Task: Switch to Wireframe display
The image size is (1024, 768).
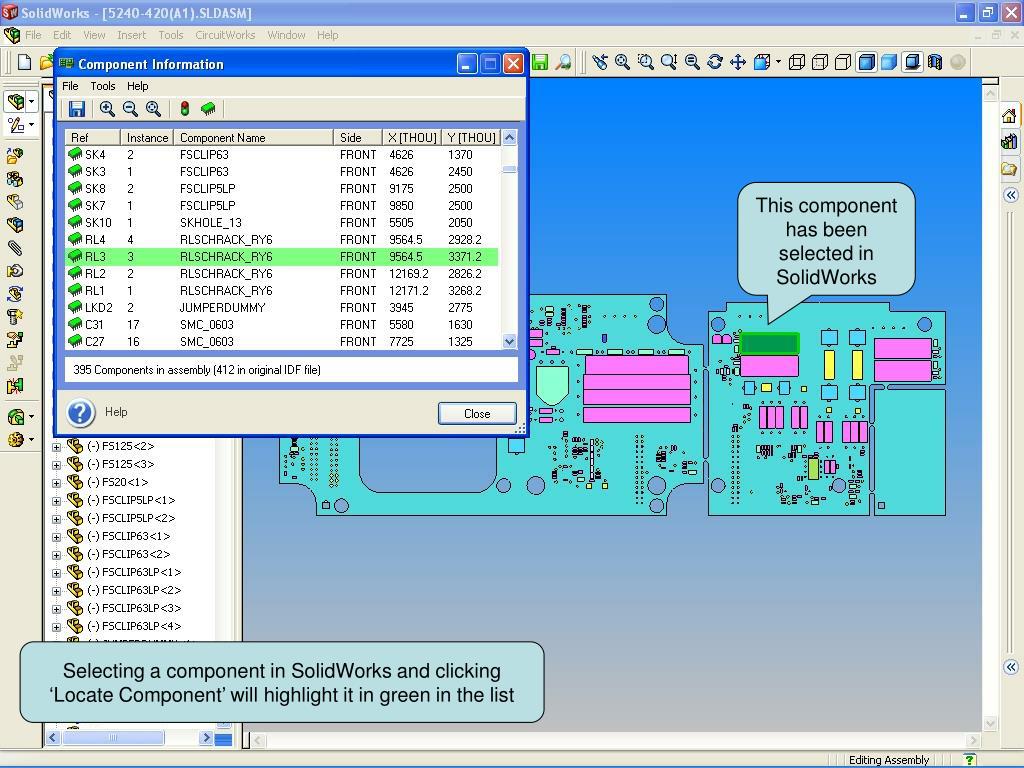Action: [x=797, y=62]
